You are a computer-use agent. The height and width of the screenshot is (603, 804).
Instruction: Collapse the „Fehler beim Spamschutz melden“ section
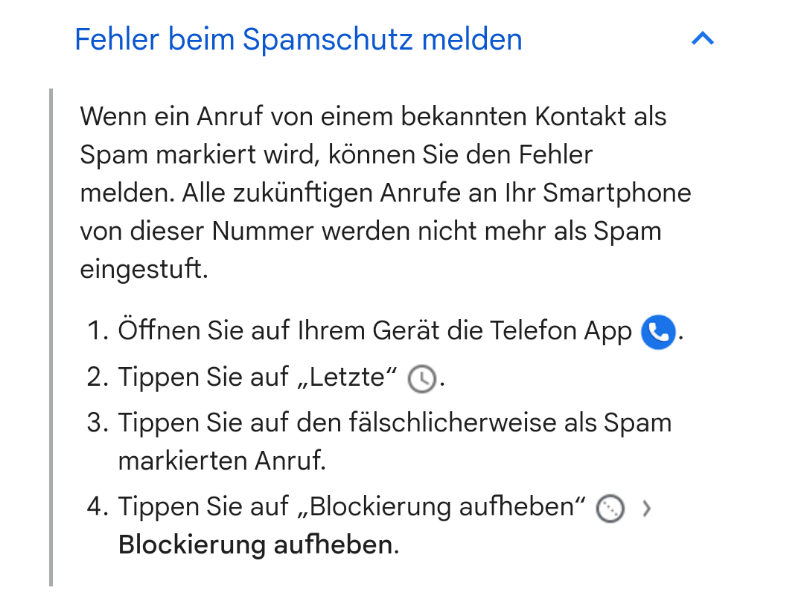point(703,39)
